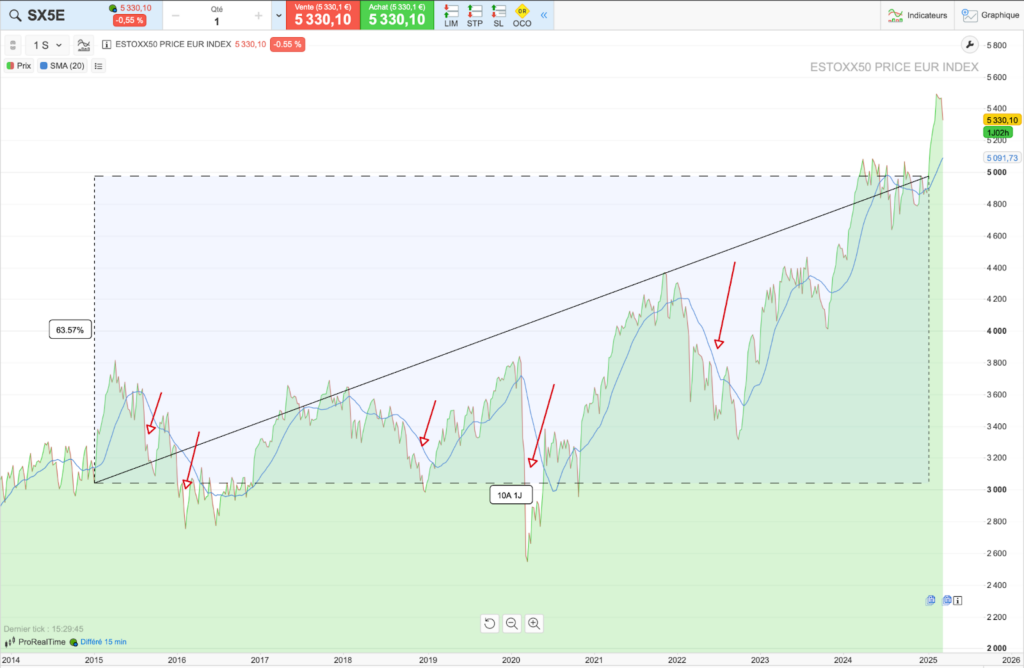Decrease the quantity with the minus button
Image resolution: width=1024 pixels, height=668 pixels.
pos(175,16)
